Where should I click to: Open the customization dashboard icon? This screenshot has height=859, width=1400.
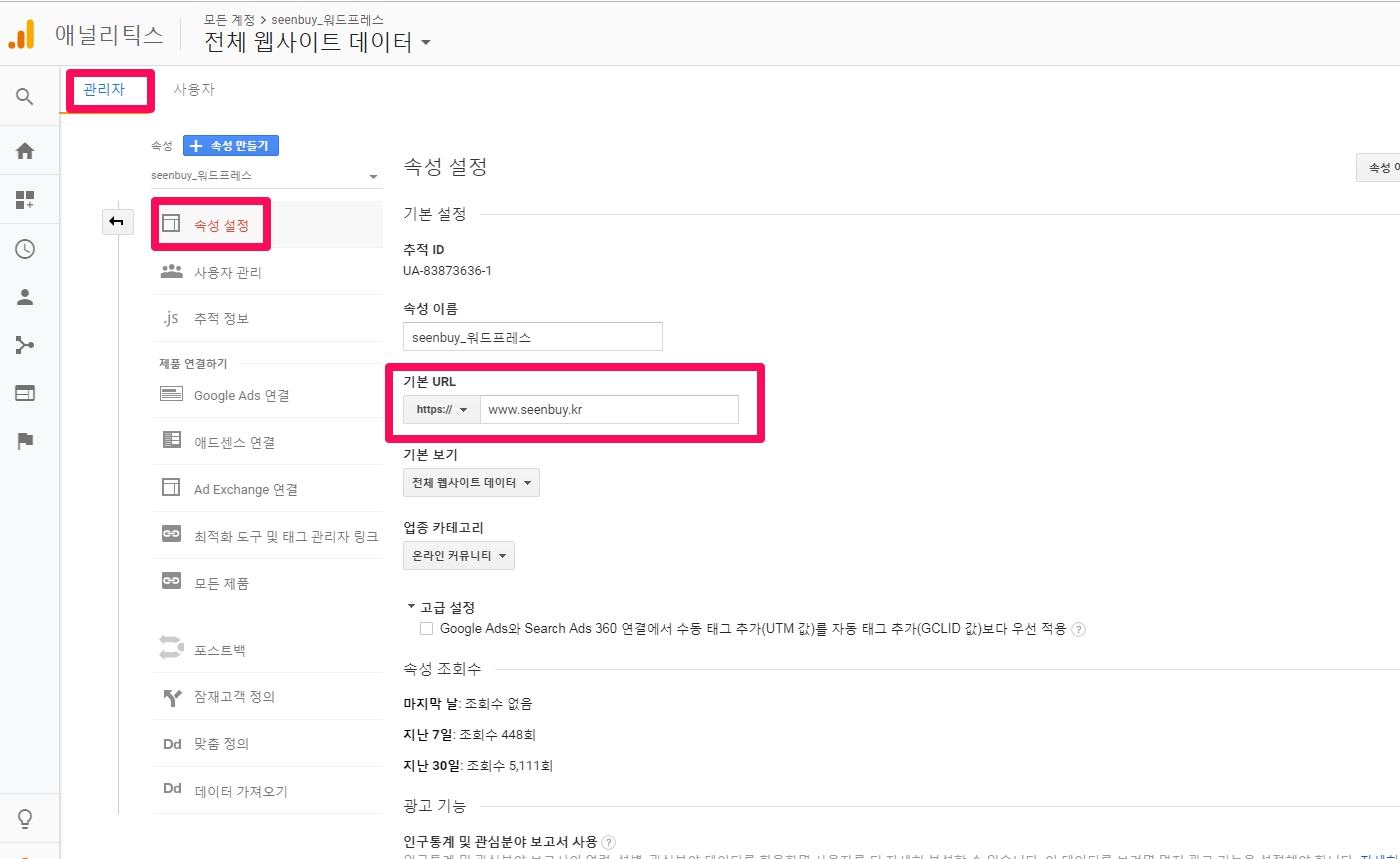pyautogui.click(x=25, y=200)
